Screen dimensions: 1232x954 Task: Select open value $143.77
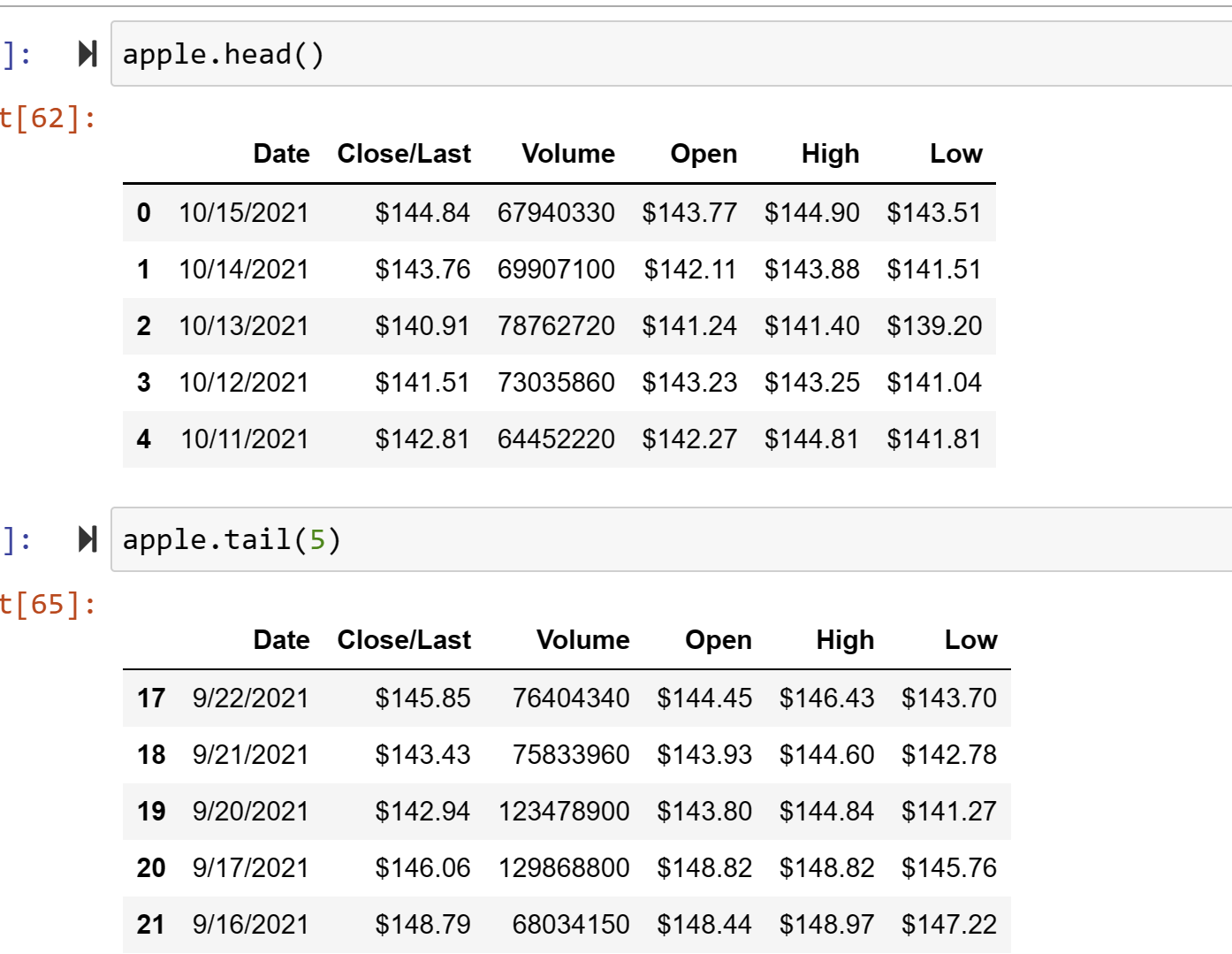[x=689, y=213]
